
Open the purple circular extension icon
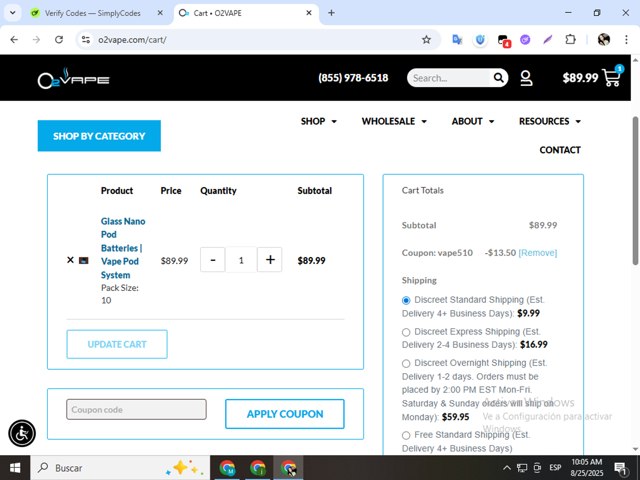(x=525, y=40)
